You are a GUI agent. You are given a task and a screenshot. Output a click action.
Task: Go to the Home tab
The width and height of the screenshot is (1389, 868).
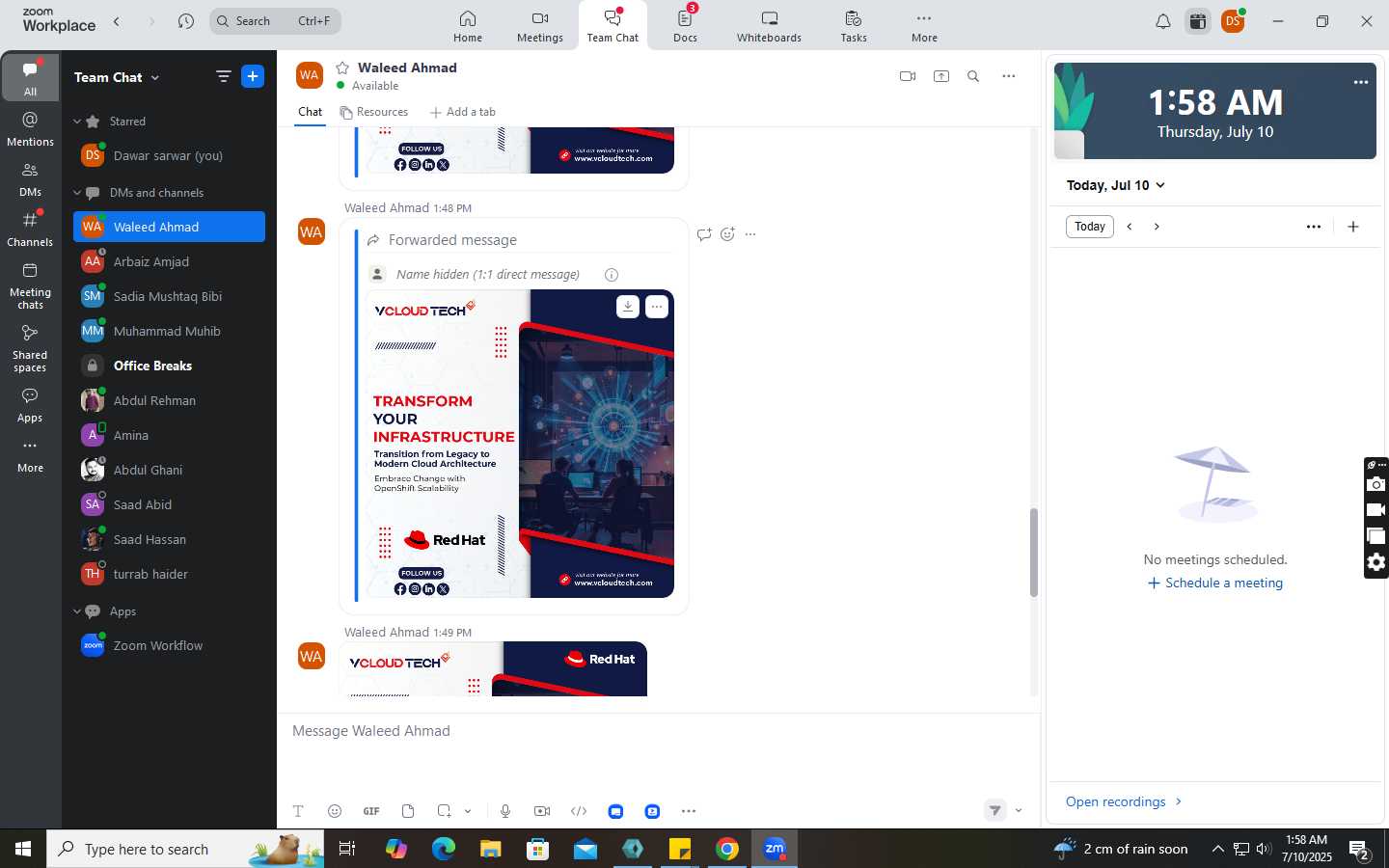[x=468, y=26]
